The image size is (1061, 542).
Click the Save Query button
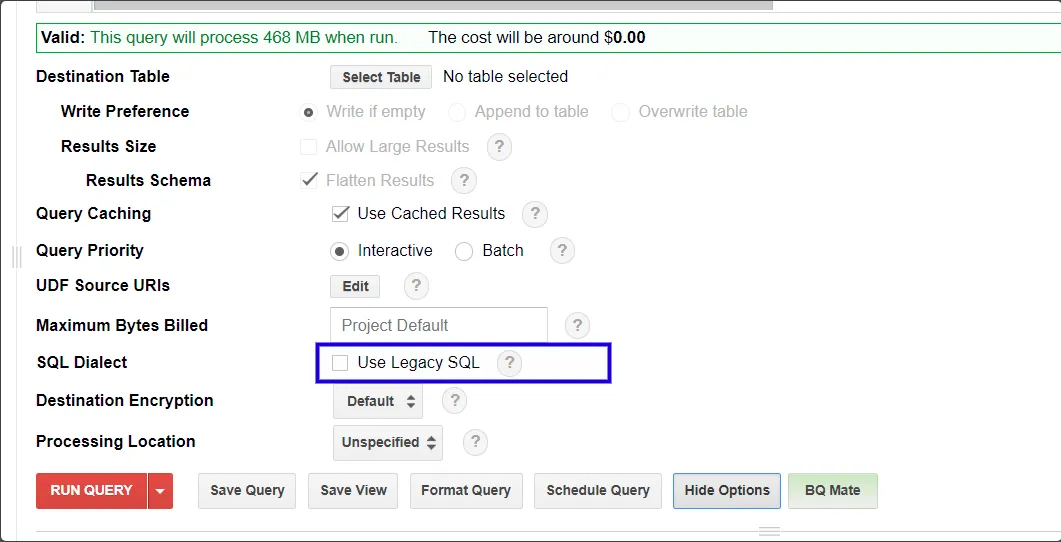tap(247, 491)
